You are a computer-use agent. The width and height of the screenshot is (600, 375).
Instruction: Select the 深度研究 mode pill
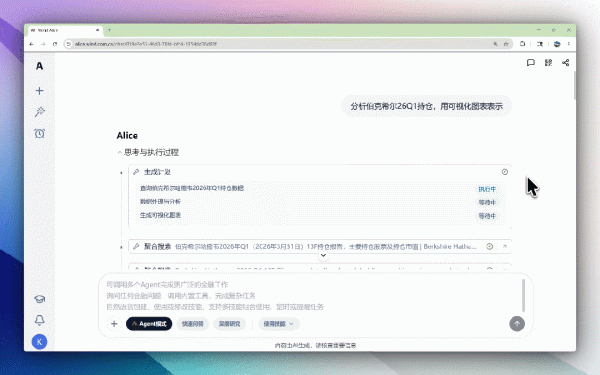click(x=229, y=324)
